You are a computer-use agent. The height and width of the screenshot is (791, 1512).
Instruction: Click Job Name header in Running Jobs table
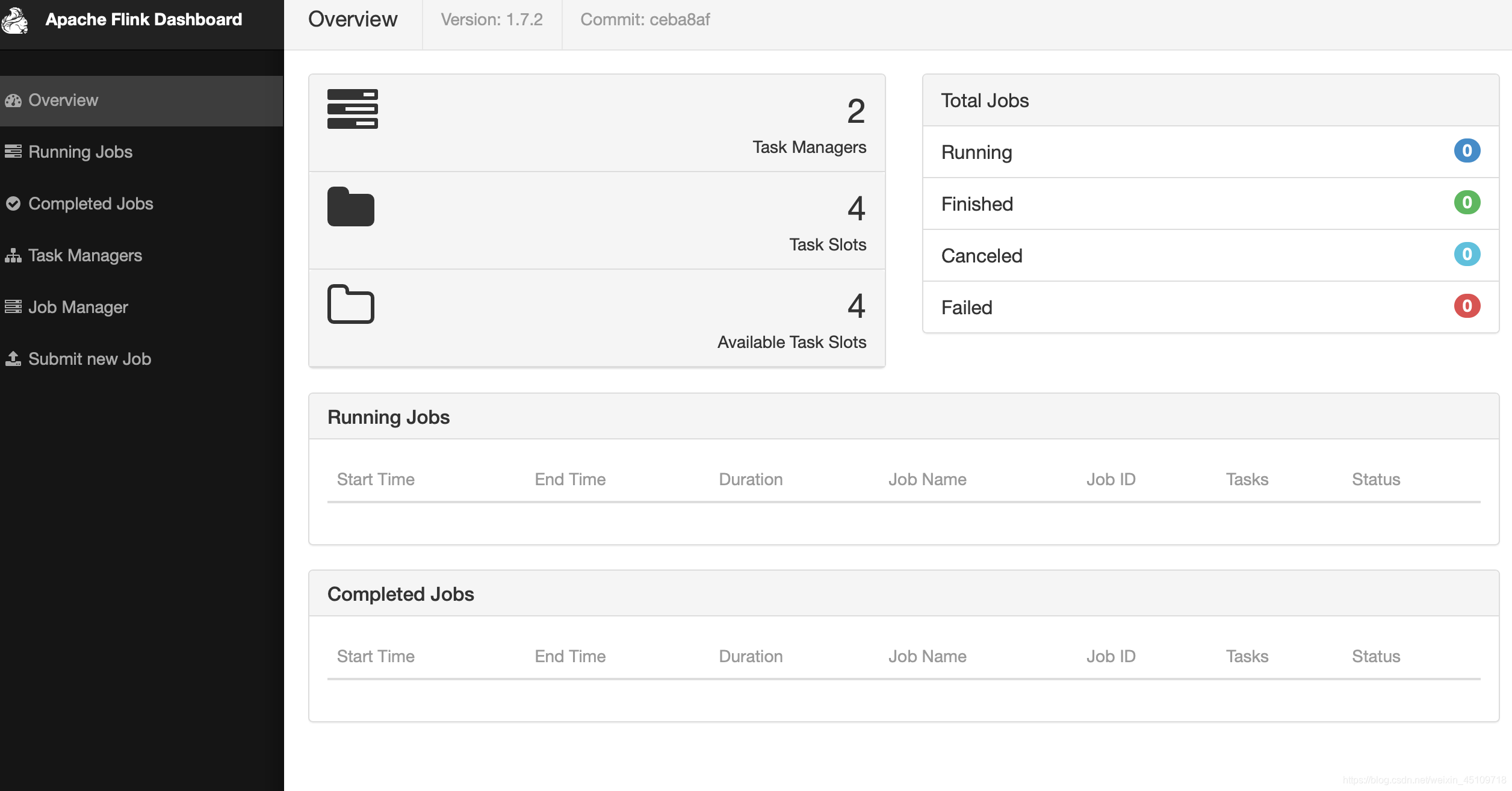pyautogui.click(x=928, y=479)
